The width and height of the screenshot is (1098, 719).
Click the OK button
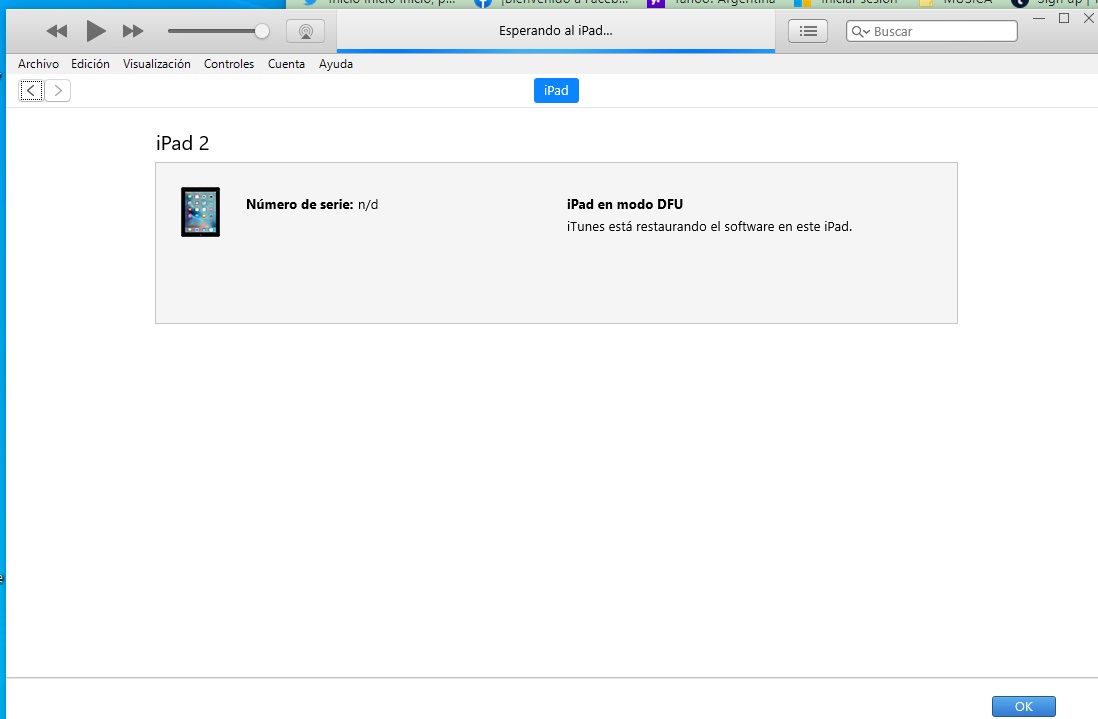point(1023,706)
